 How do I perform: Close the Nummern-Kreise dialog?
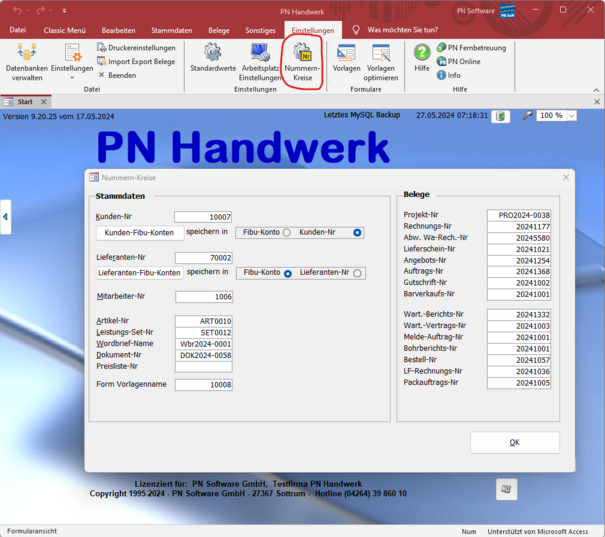pyautogui.click(x=566, y=177)
